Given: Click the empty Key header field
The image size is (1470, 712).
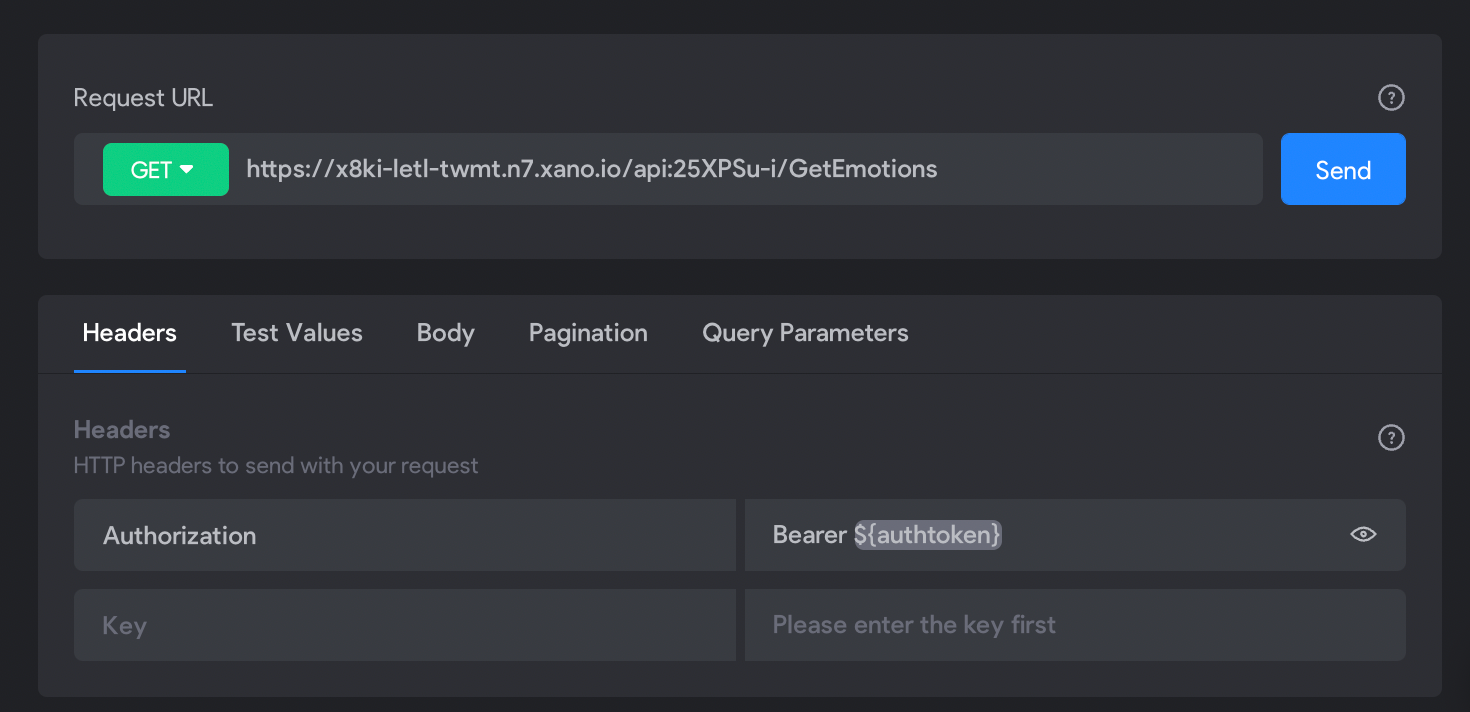Looking at the screenshot, I should (x=404, y=625).
